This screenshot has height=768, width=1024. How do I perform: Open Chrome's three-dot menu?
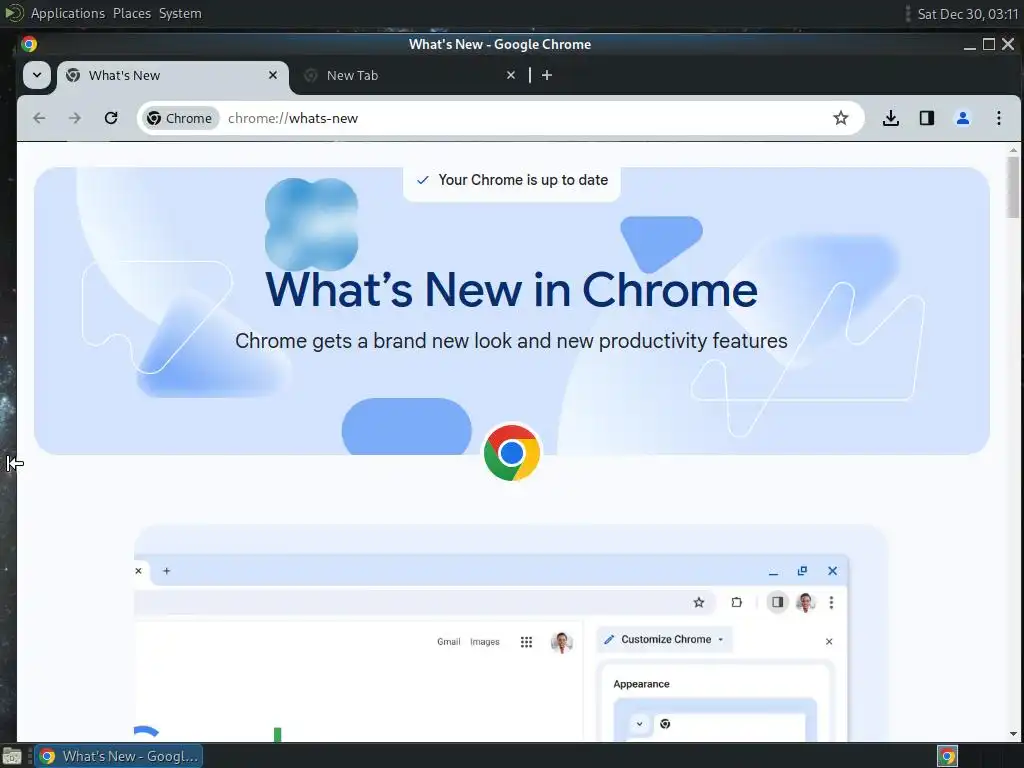pyautogui.click(x=999, y=118)
